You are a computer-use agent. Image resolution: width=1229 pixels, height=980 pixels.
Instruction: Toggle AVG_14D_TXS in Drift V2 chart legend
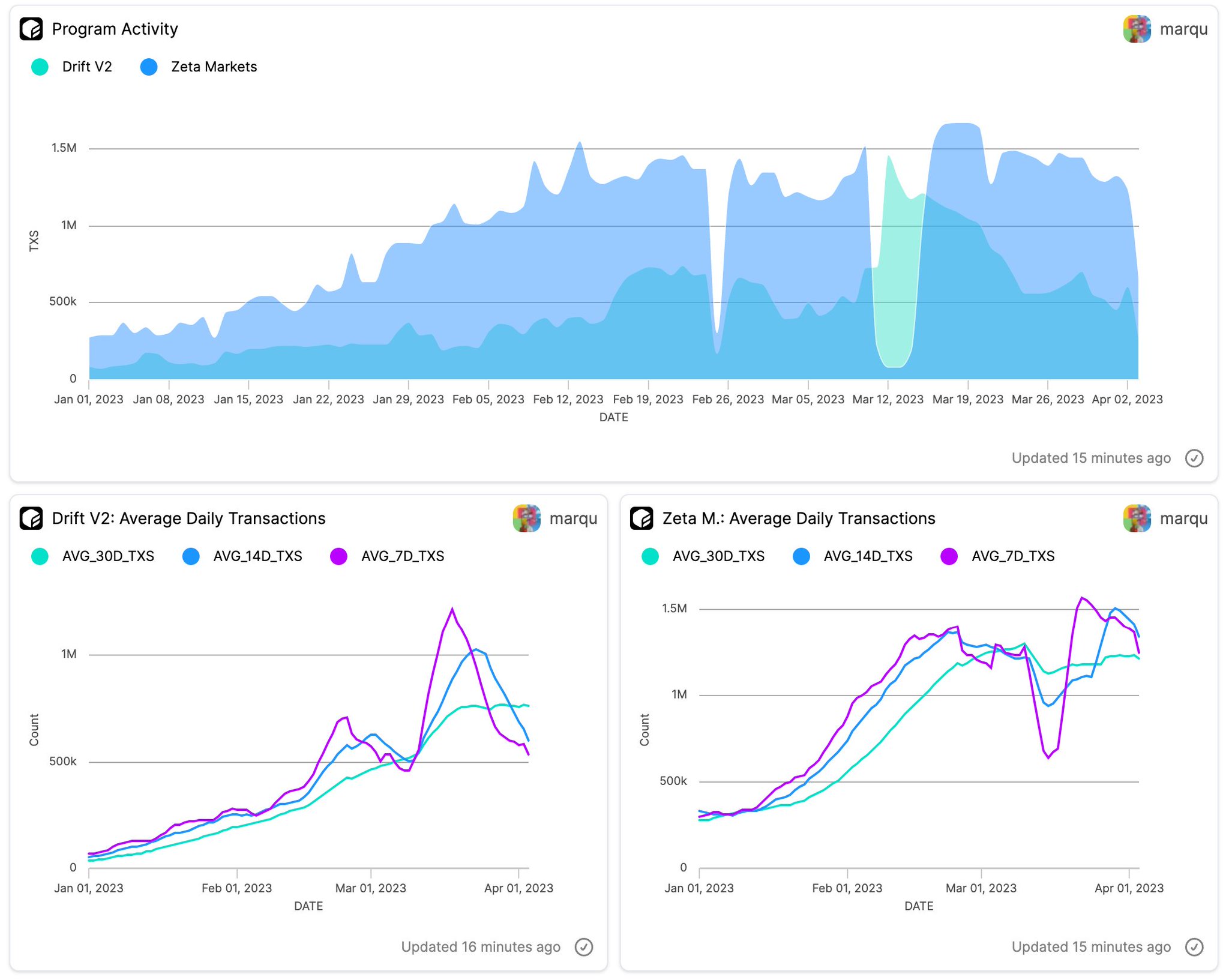(242, 556)
